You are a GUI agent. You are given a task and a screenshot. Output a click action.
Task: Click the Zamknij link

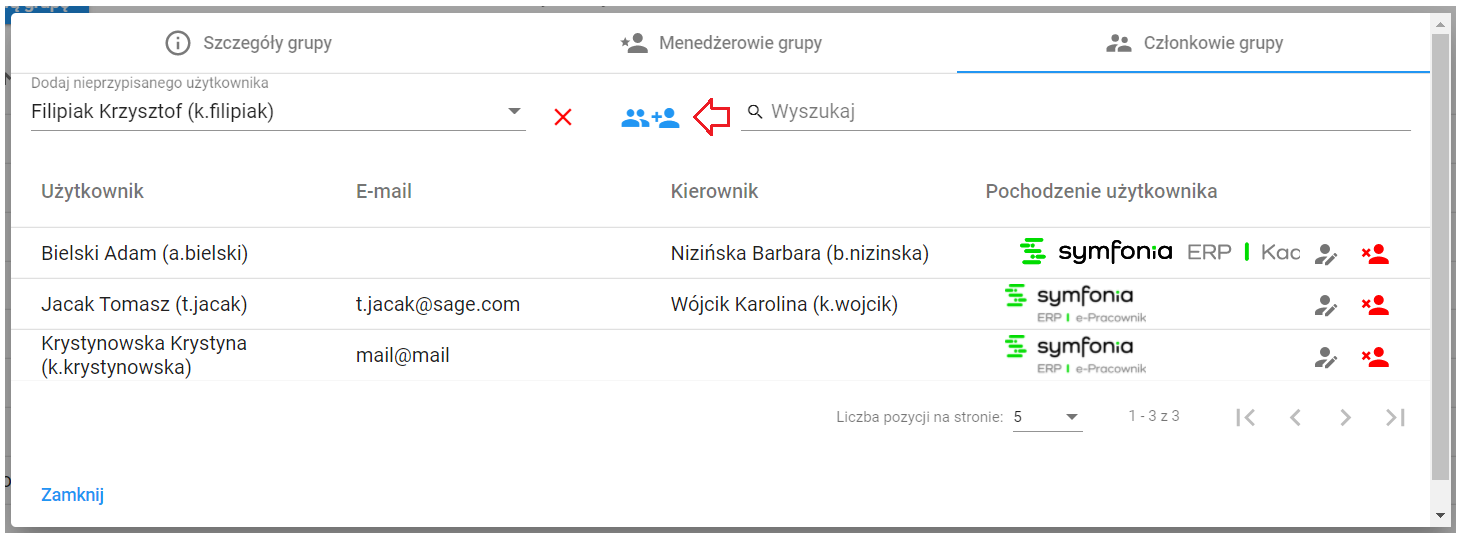coord(72,495)
